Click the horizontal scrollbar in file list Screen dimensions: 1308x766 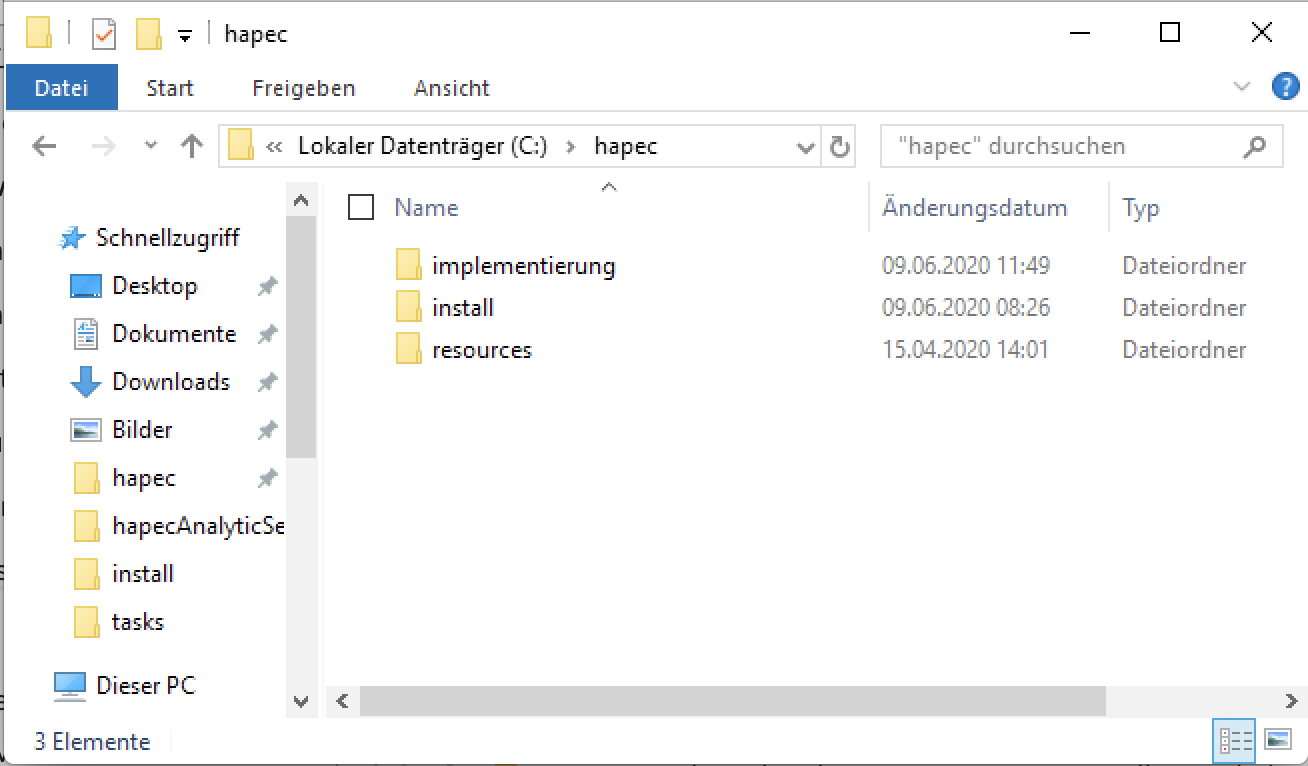[732, 701]
